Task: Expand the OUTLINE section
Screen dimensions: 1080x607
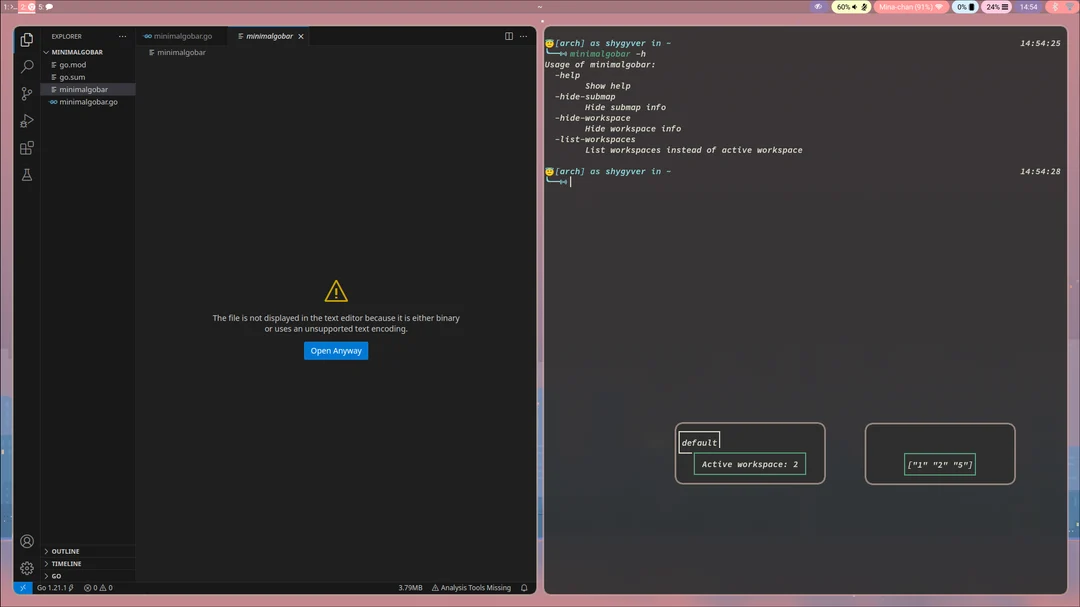Action: coord(65,551)
